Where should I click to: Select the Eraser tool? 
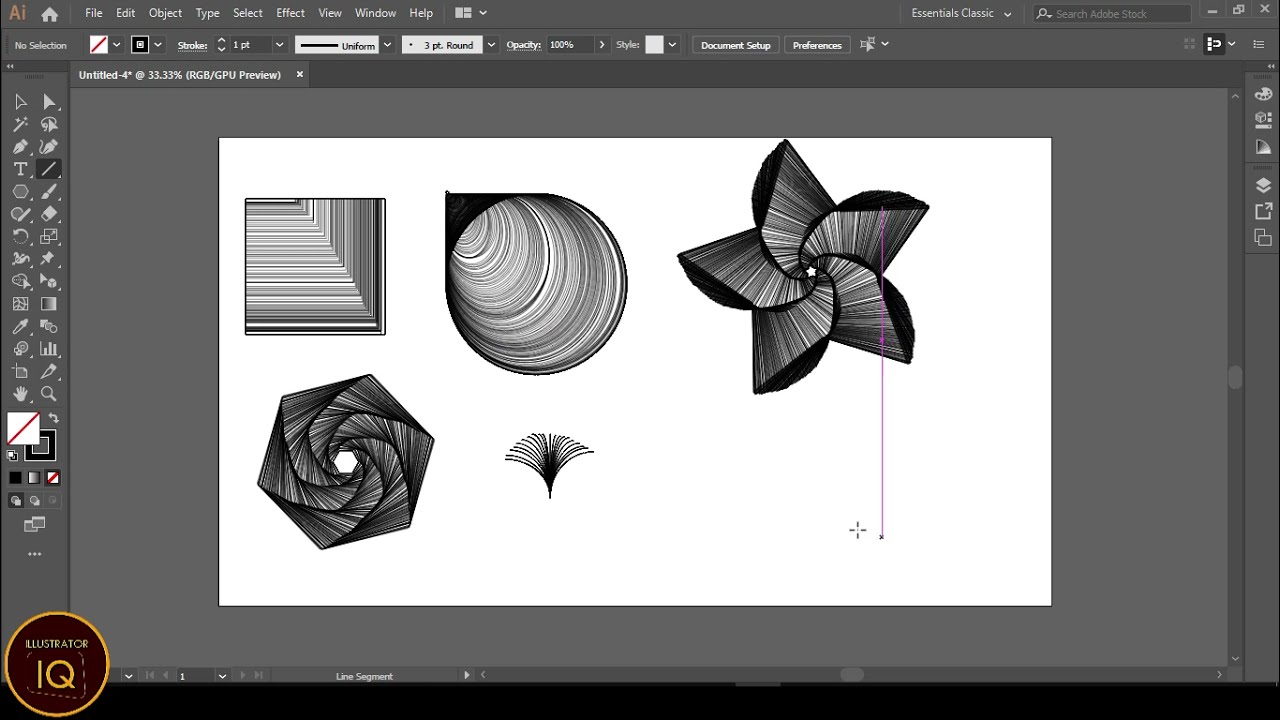click(x=49, y=214)
